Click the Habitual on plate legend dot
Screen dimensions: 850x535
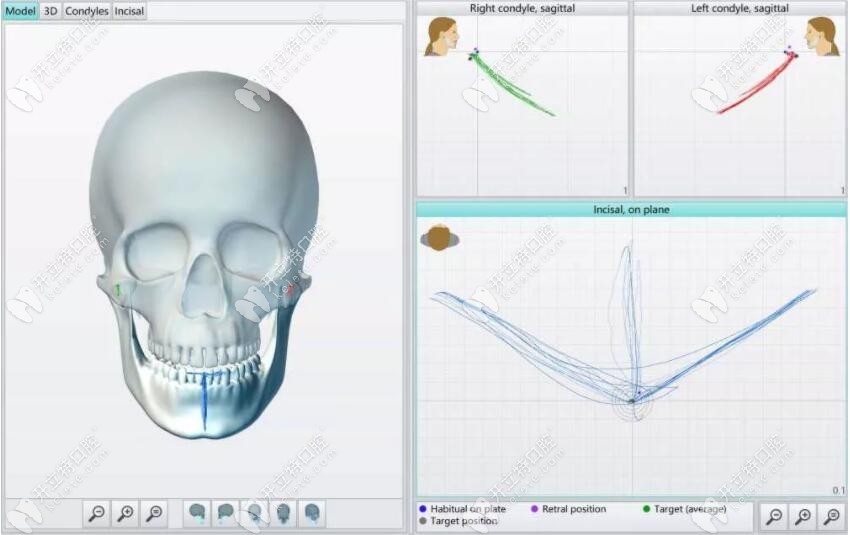click(424, 509)
